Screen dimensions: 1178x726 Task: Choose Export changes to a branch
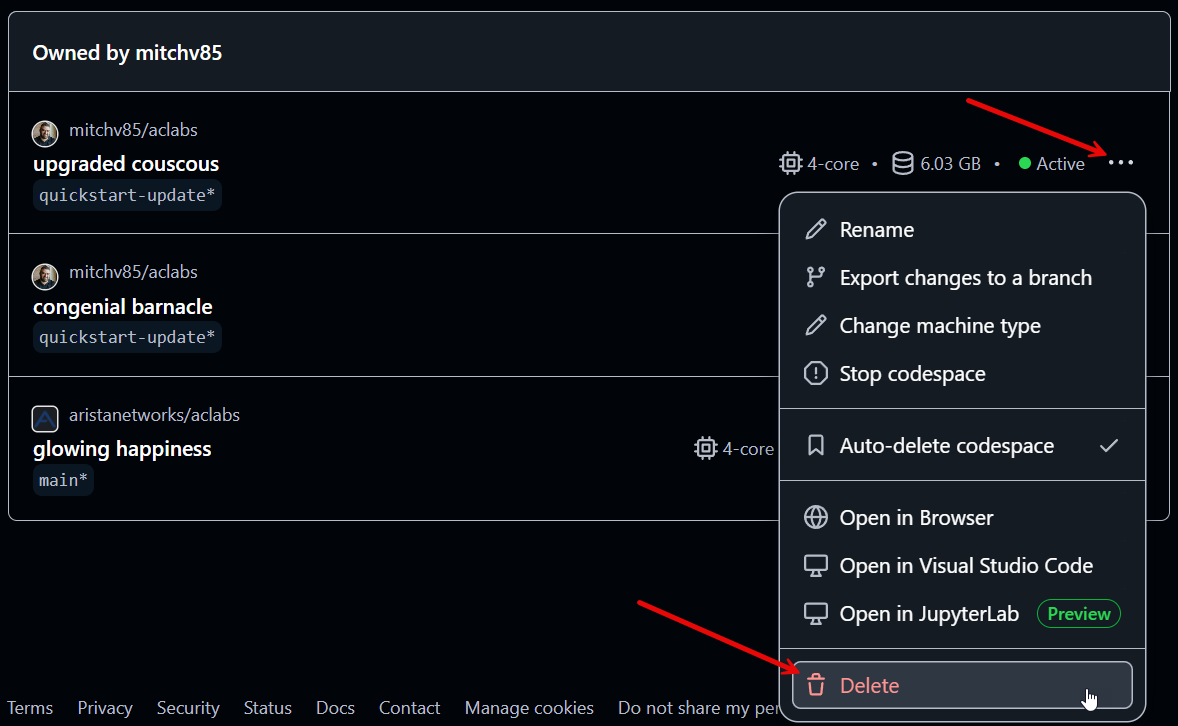(962, 277)
